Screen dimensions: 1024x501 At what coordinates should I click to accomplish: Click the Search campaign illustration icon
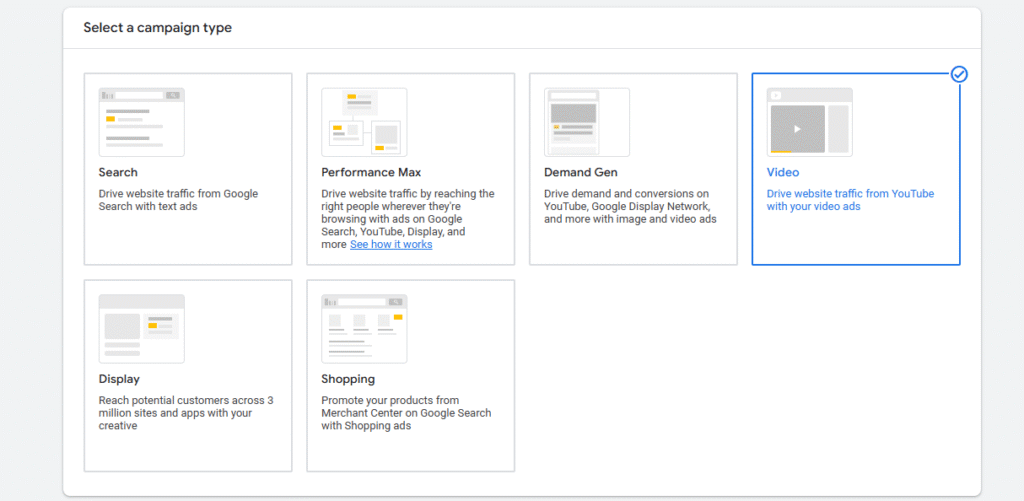[x=142, y=122]
